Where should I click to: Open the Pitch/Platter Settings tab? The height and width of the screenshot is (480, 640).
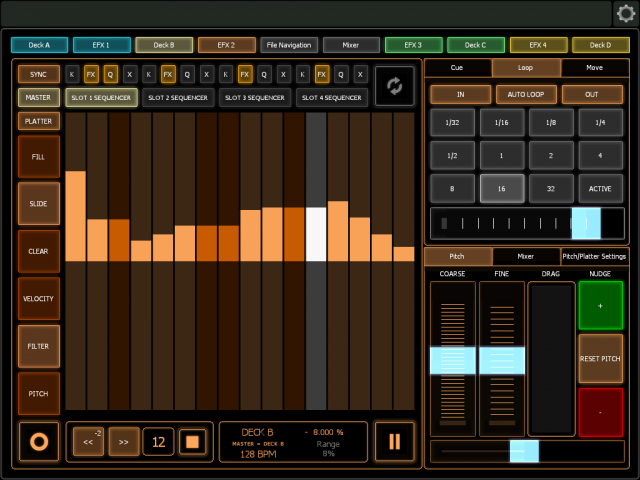coord(595,256)
